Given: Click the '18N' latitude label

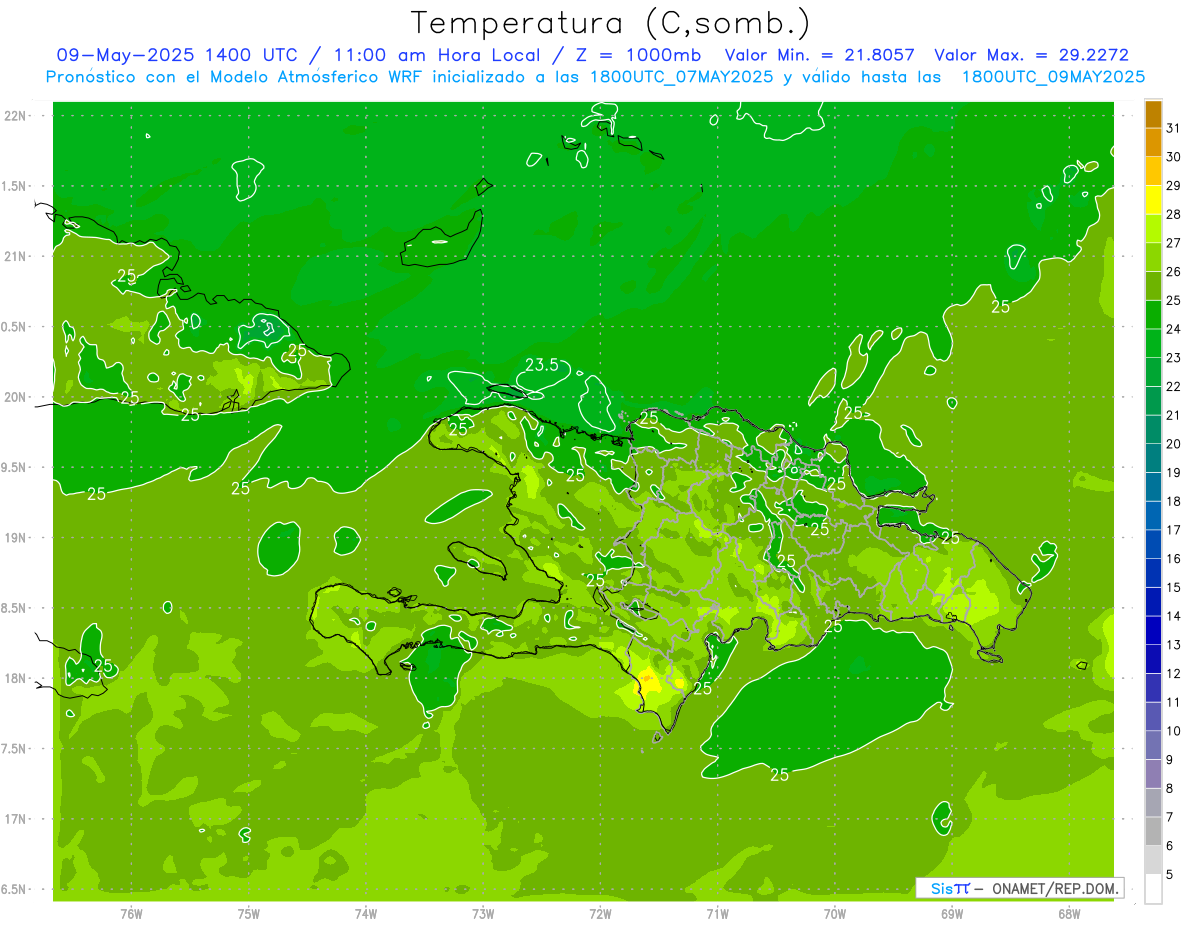Looking at the screenshot, I should coord(16,678).
